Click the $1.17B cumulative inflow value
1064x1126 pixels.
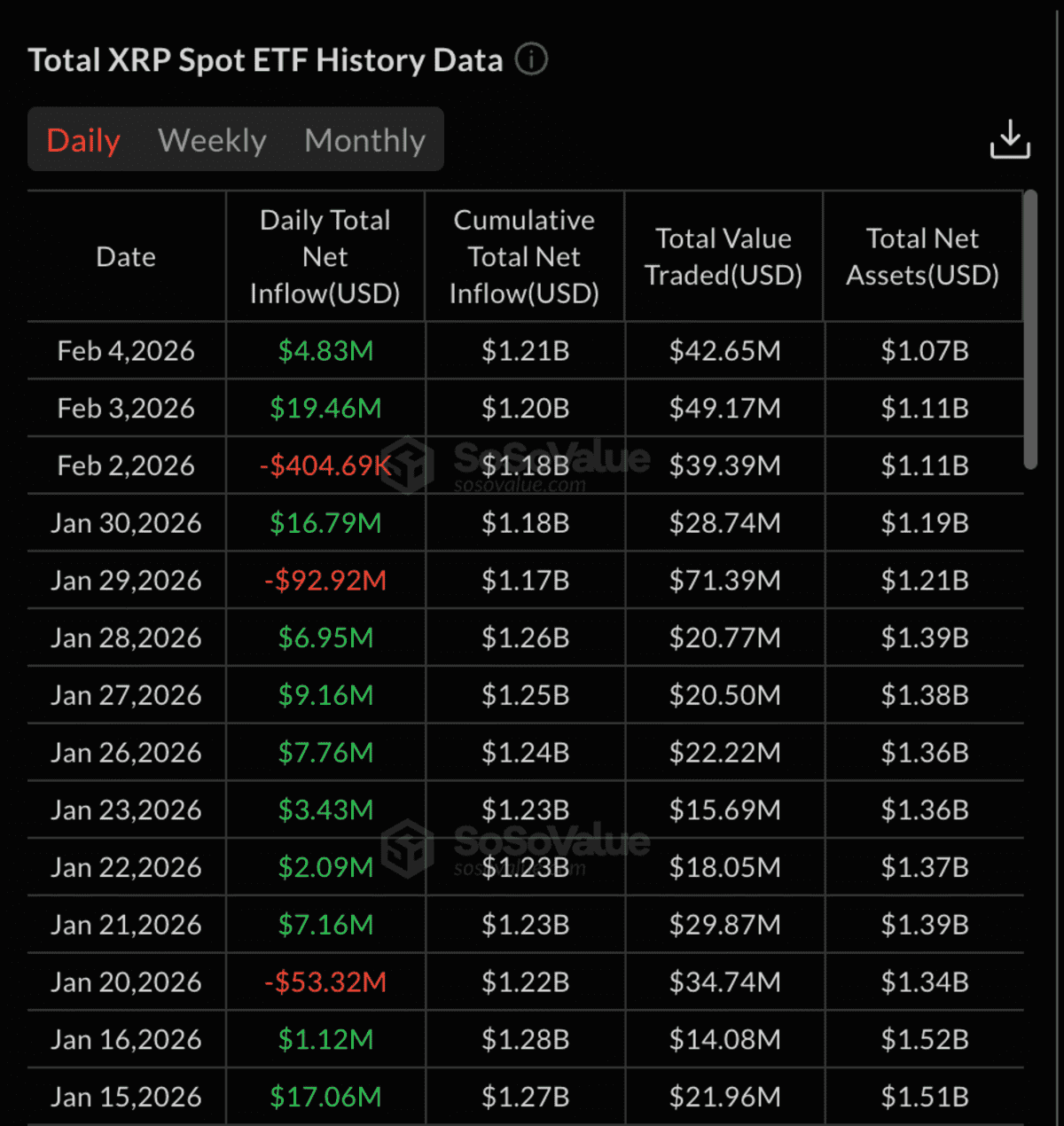click(x=525, y=581)
